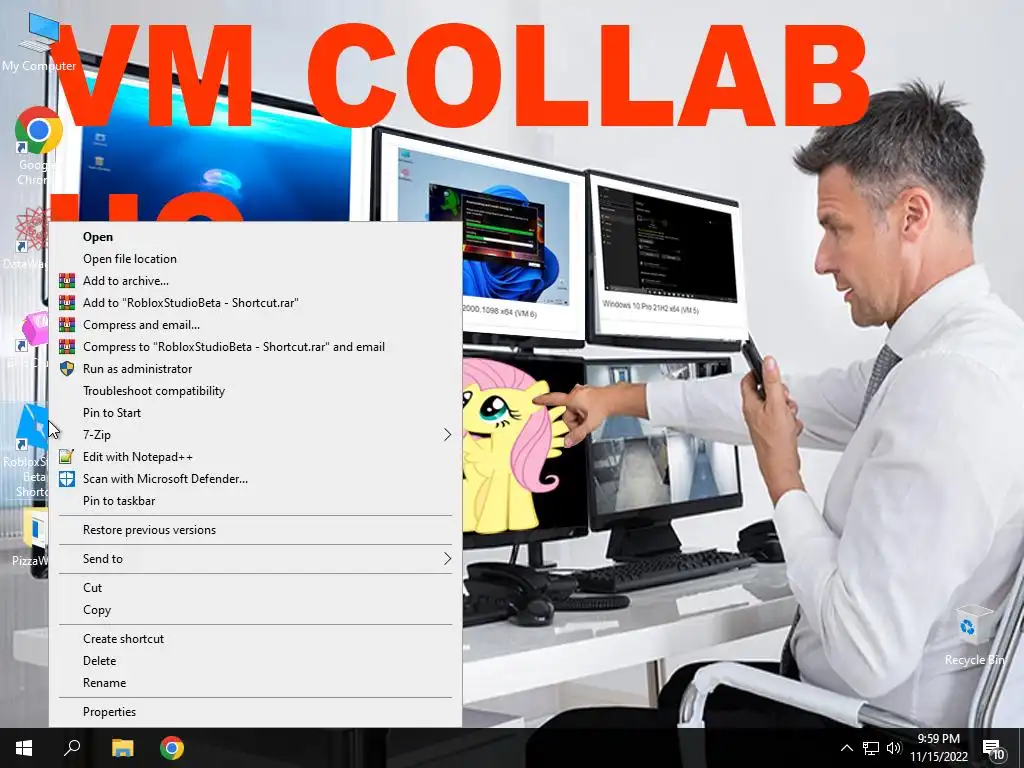The width and height of the screenshot is (1024, 768).
Task: Open the Recycle Bin icon
Action: 974,635
